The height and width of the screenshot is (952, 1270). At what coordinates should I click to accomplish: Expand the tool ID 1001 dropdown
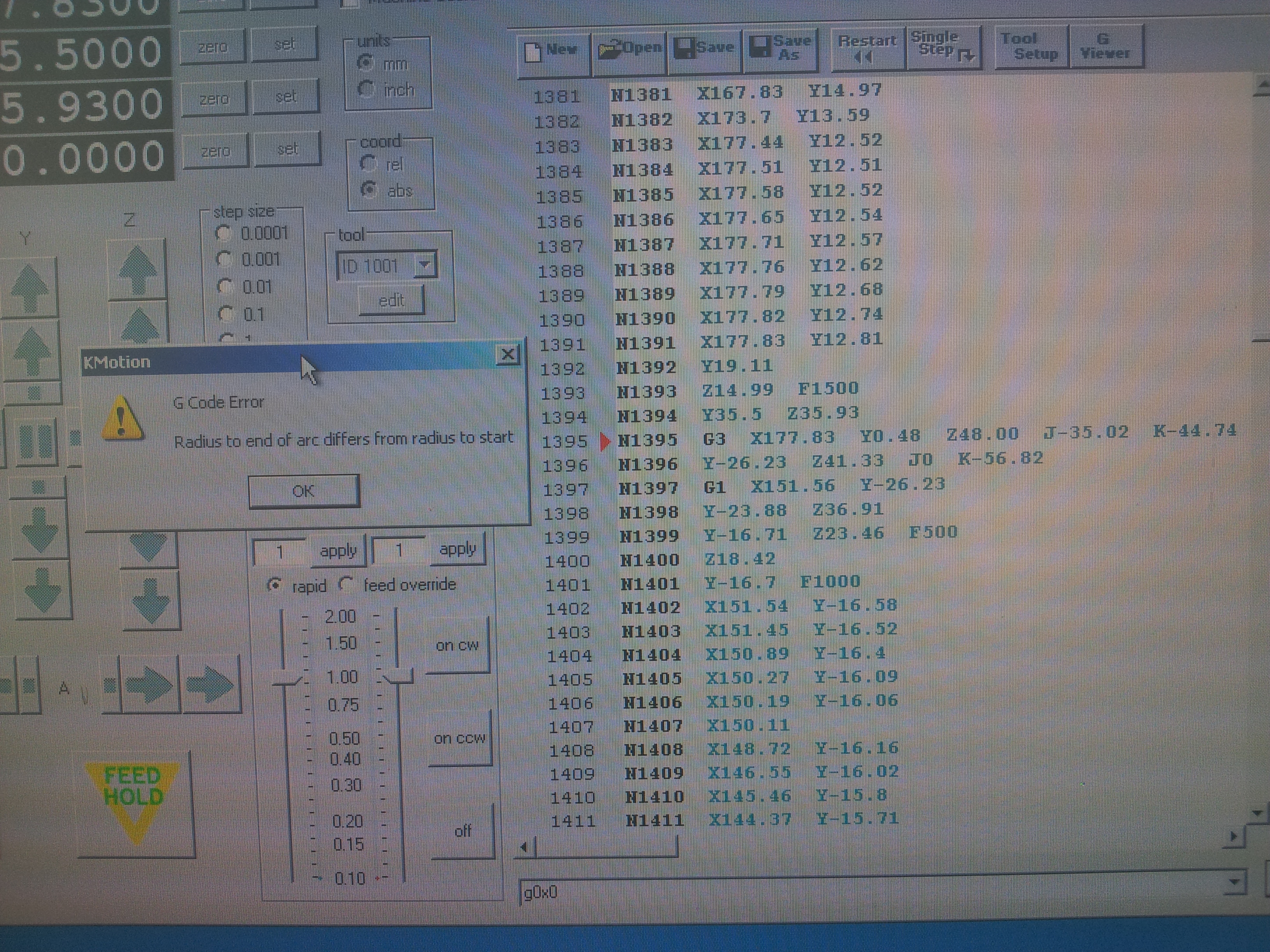[425, 265]
